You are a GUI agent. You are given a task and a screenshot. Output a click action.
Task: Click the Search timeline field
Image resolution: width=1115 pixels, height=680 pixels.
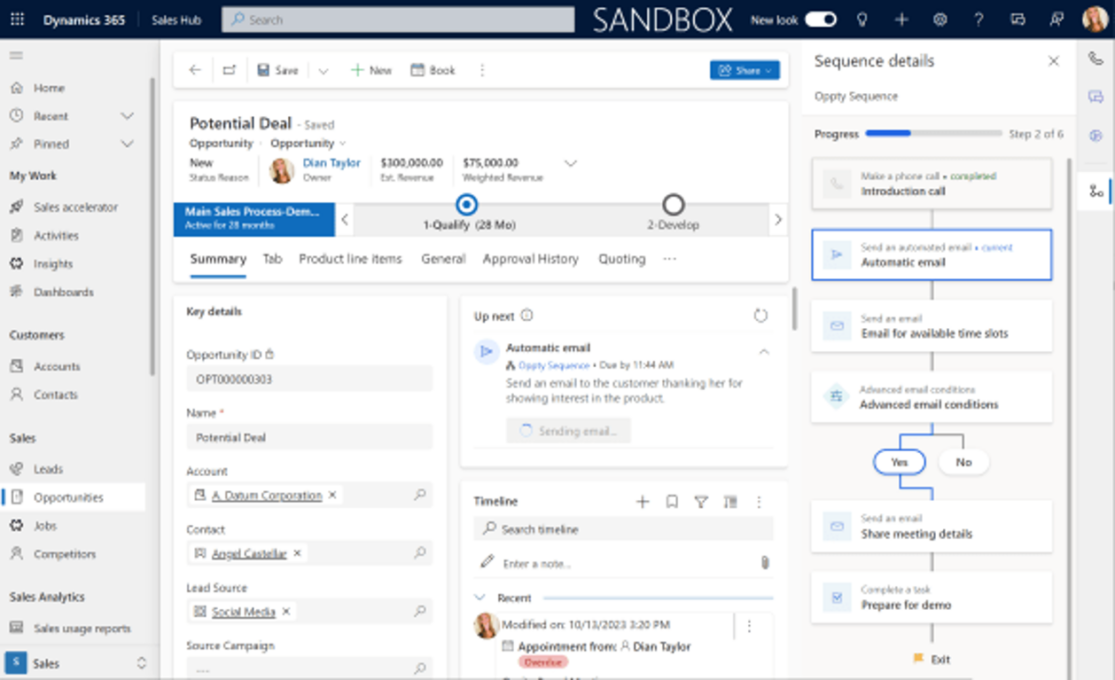pyautogui.click(x=623, y=529)
